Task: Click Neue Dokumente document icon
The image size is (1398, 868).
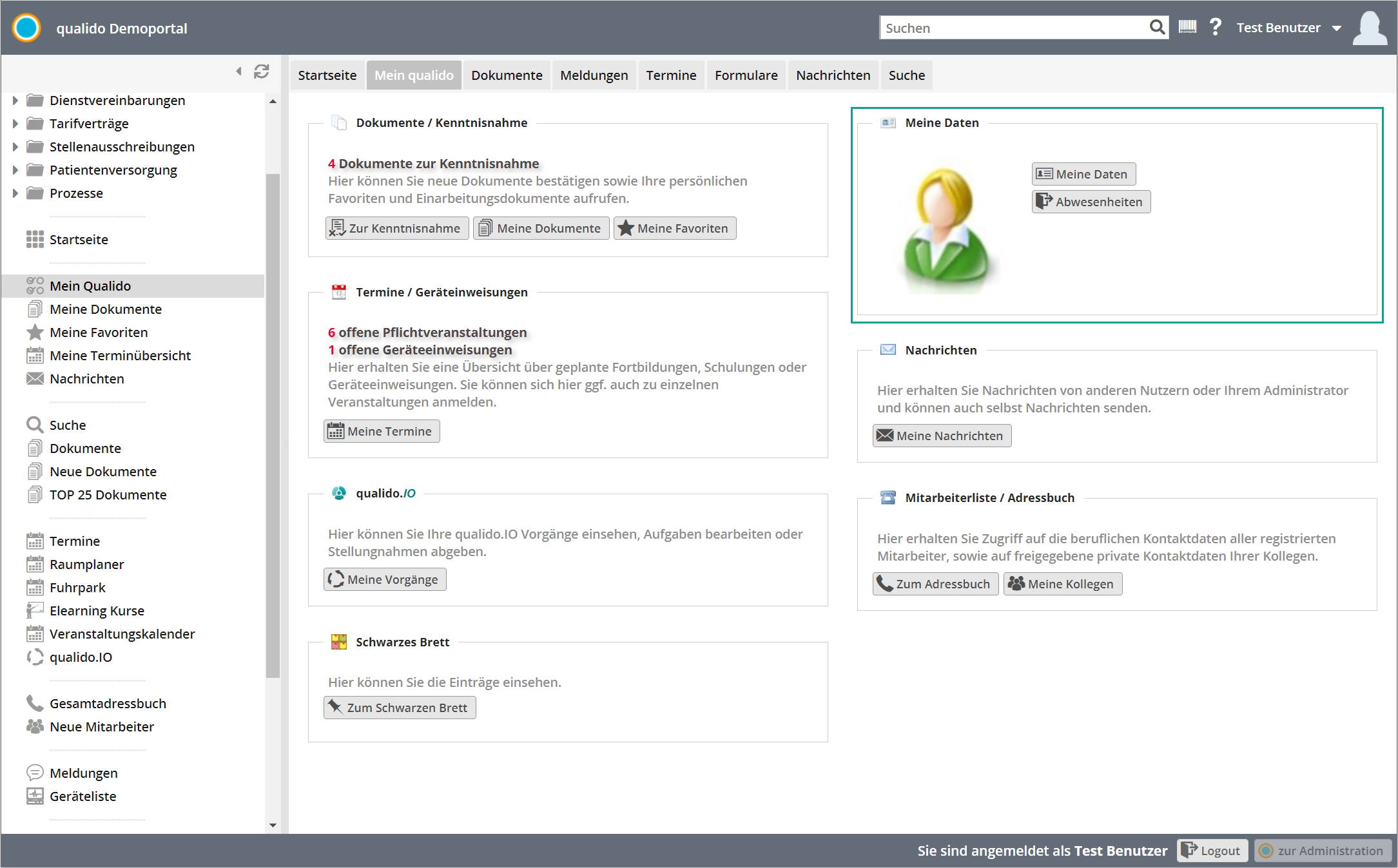Action: coord(35,471)
